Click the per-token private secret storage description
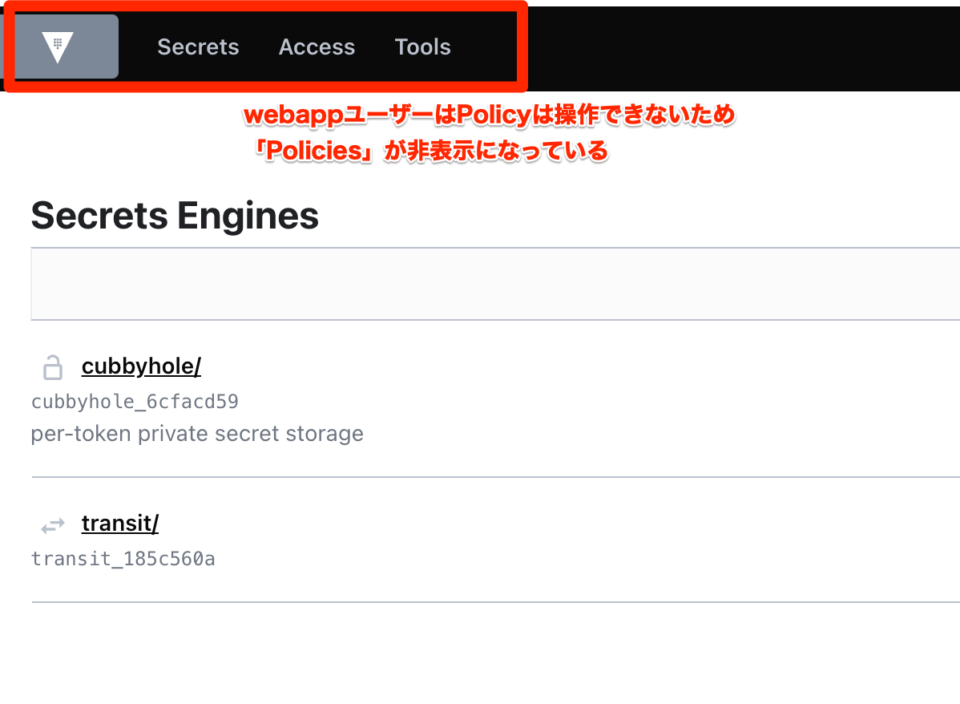 [197, 433]
